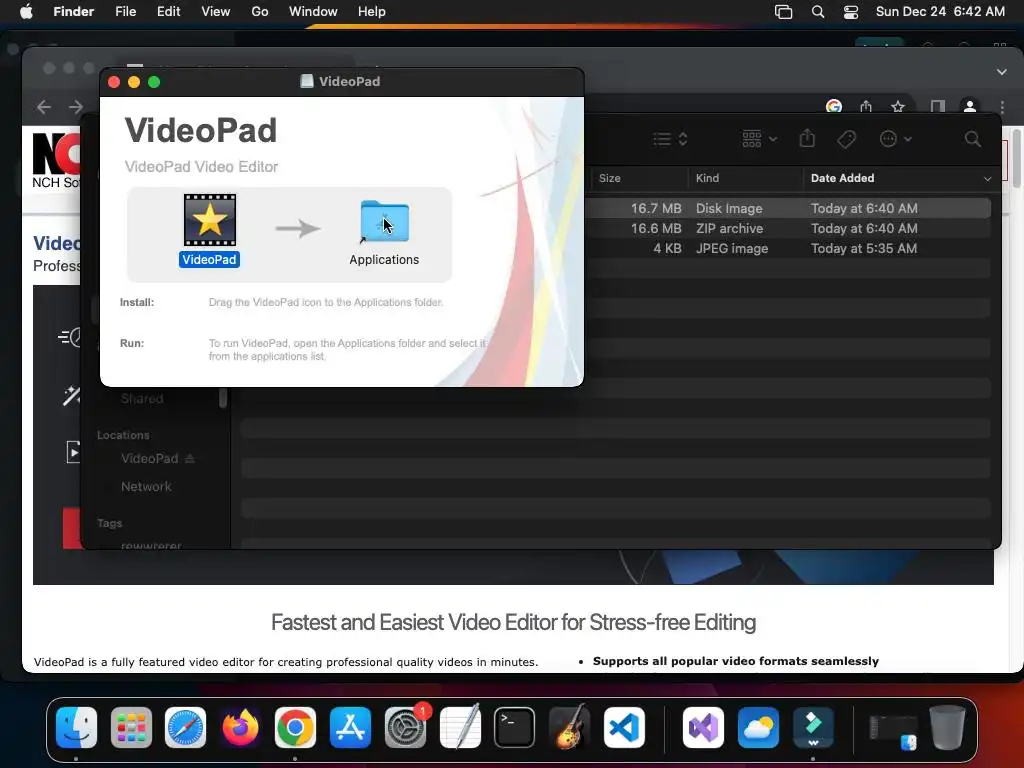This screenshot has height=768, width=1024.
Task: Click the NCH Software logo on webpage
Action: pyautogui.click(x=56, y=160)
